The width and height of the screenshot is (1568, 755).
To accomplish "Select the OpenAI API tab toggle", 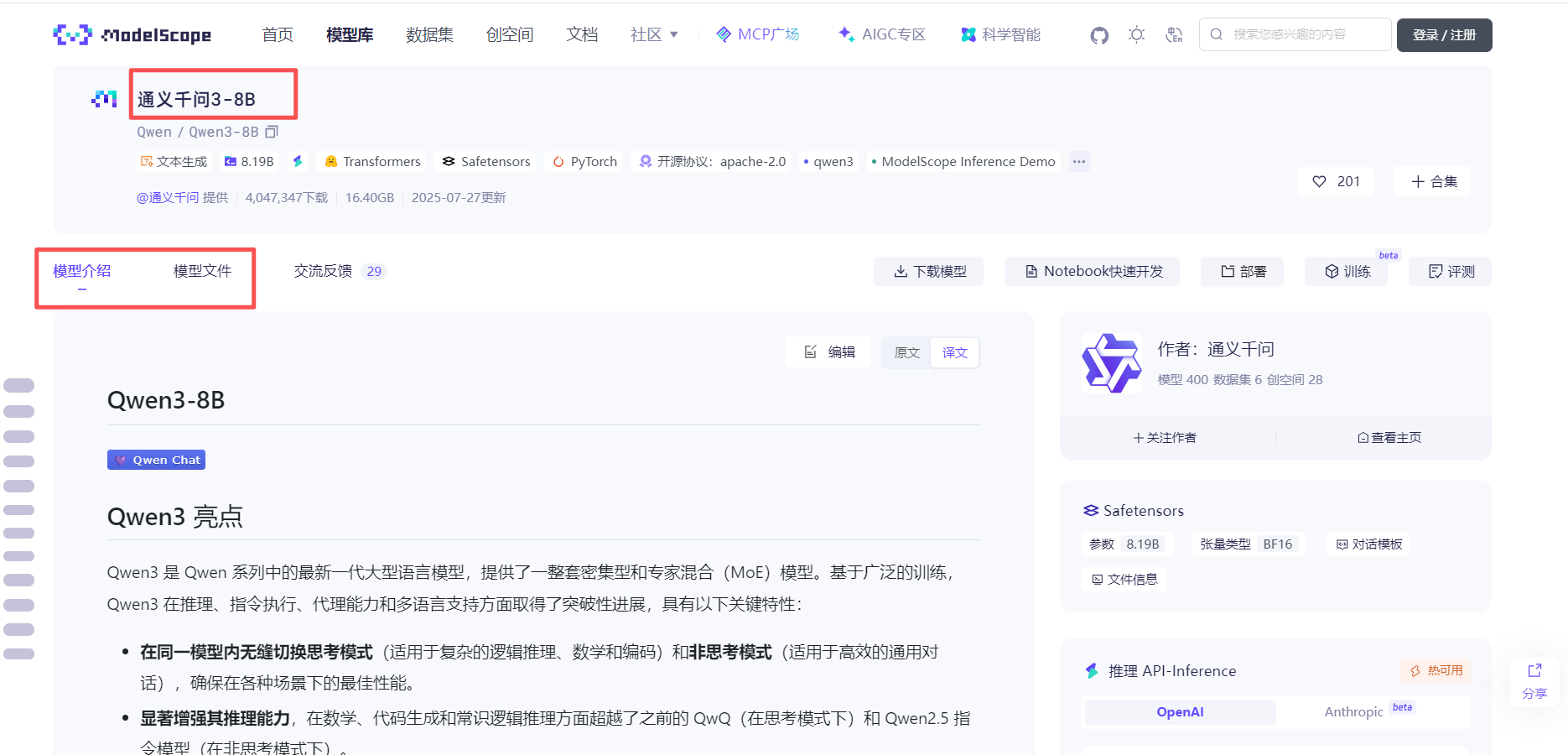I will [1179, 711].
